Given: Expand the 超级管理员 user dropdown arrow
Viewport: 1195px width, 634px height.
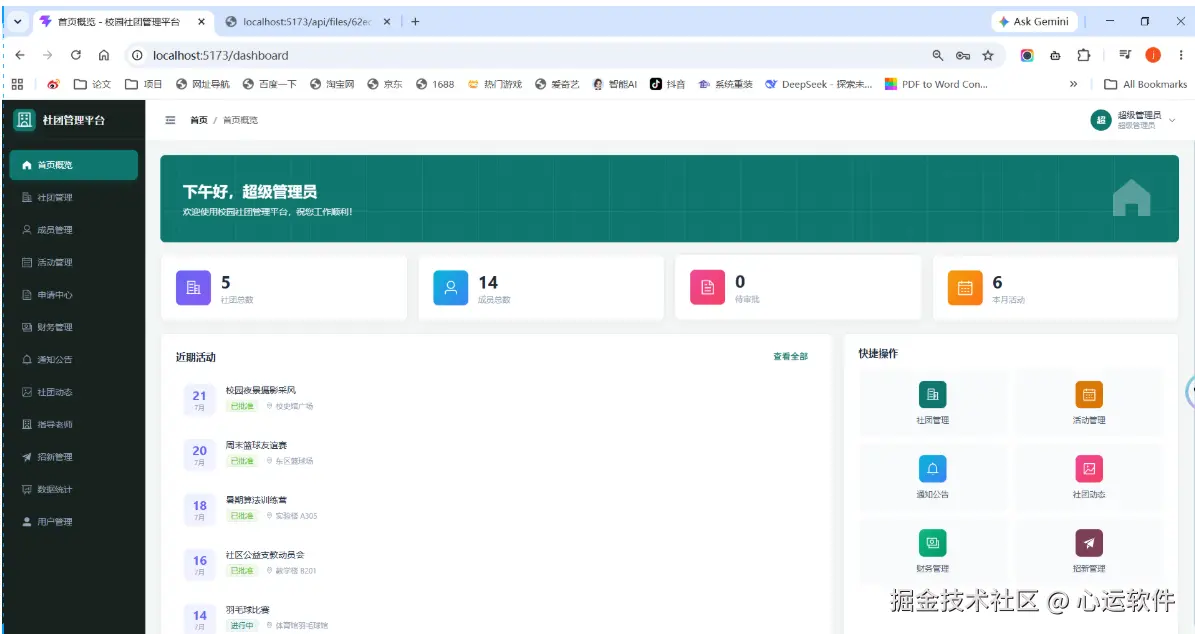Looking at the screenshot, I should coord(1172,120).
